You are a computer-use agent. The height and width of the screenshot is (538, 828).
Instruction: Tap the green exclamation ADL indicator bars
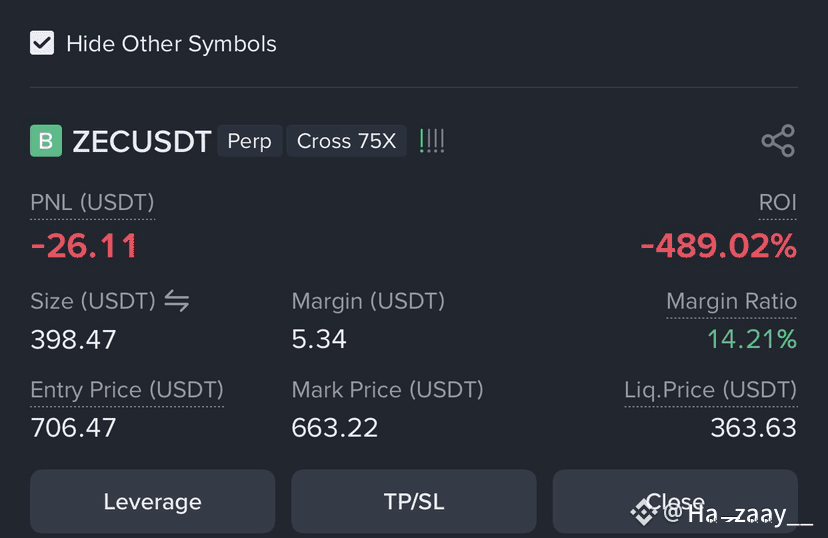click(x=432, y=141)
